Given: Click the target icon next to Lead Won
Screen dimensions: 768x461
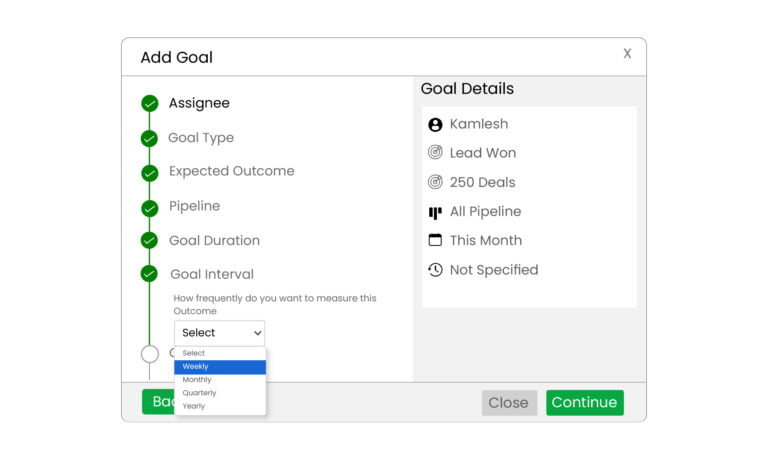Looking at the screenshot, I should (435, 153).
